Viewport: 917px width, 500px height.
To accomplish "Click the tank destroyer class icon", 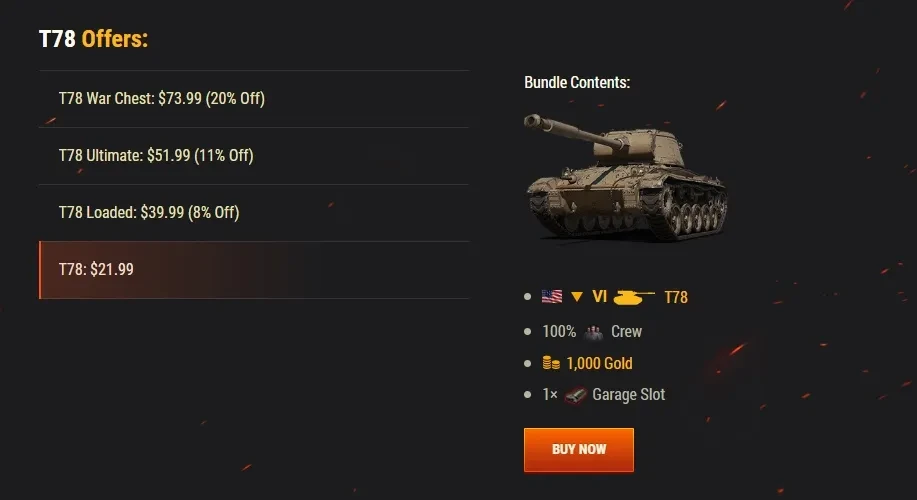I will coord(634,297).
